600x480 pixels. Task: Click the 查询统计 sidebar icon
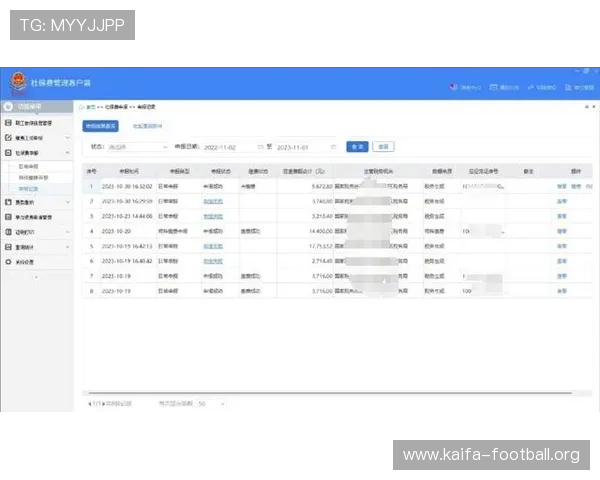click(8, 247)
